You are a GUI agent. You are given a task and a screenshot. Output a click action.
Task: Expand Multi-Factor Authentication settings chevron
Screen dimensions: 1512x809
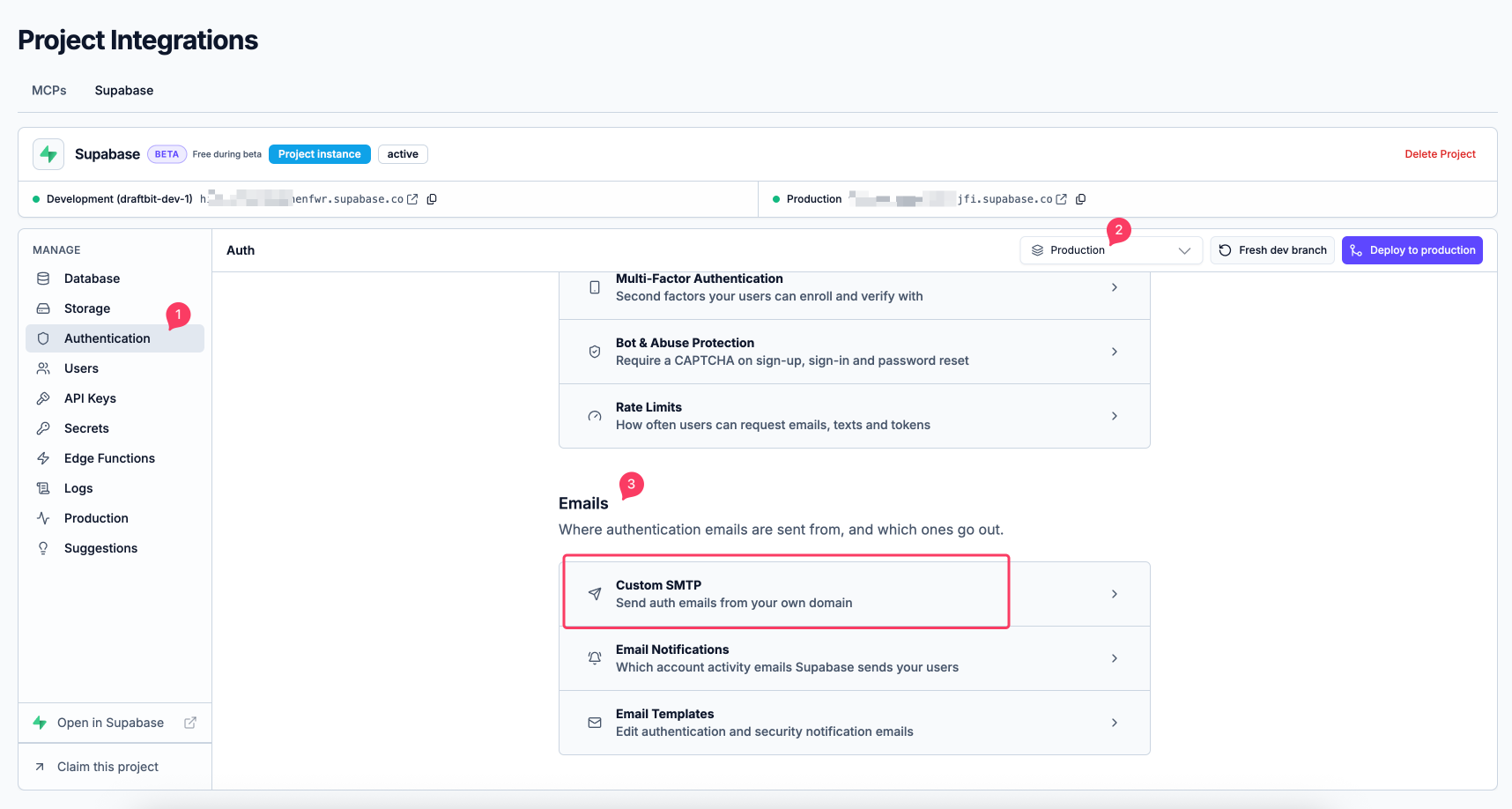pyautogui.click(x=1115, y=287)
